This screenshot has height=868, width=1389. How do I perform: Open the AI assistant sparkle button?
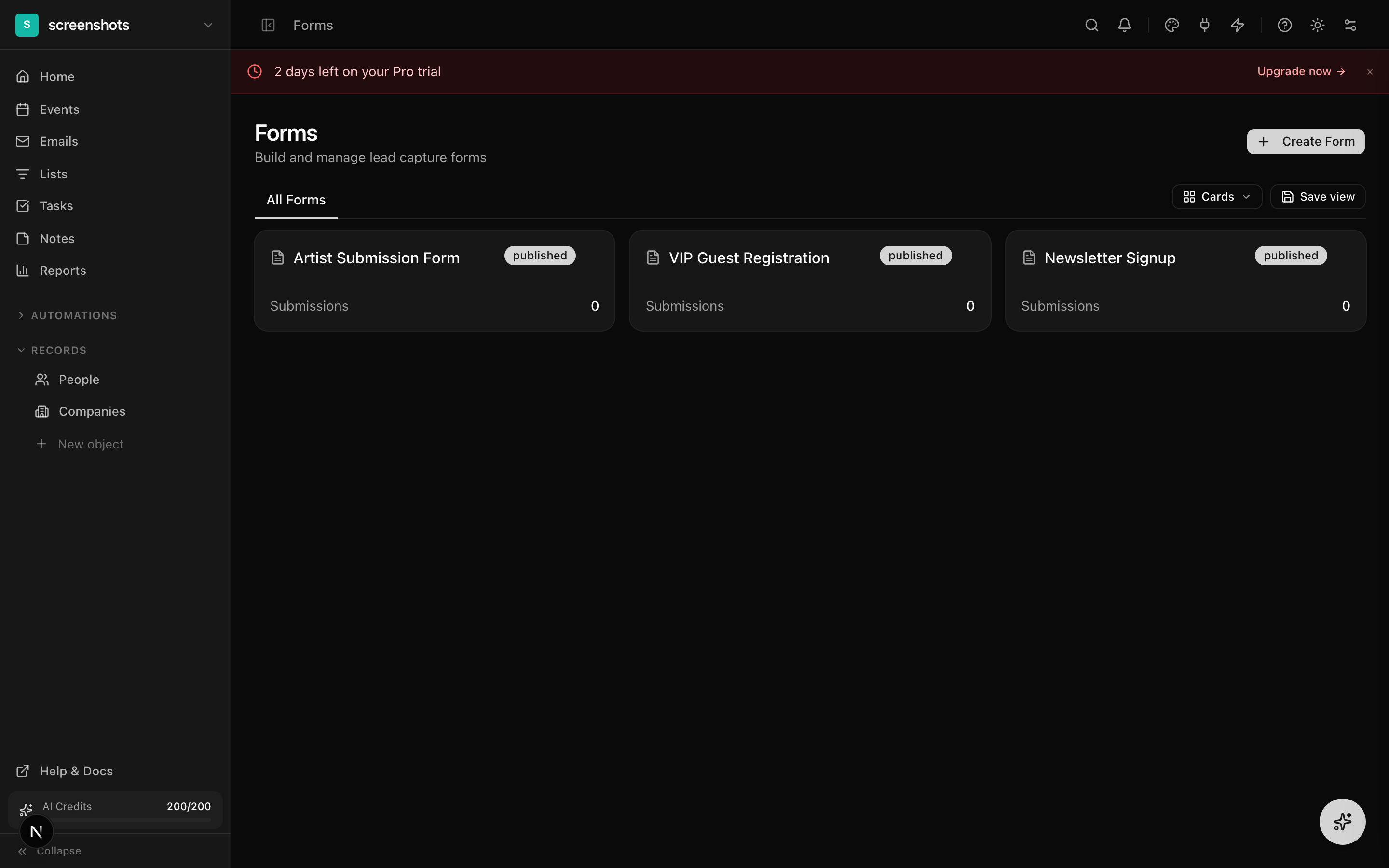(x=1342, y=822)
